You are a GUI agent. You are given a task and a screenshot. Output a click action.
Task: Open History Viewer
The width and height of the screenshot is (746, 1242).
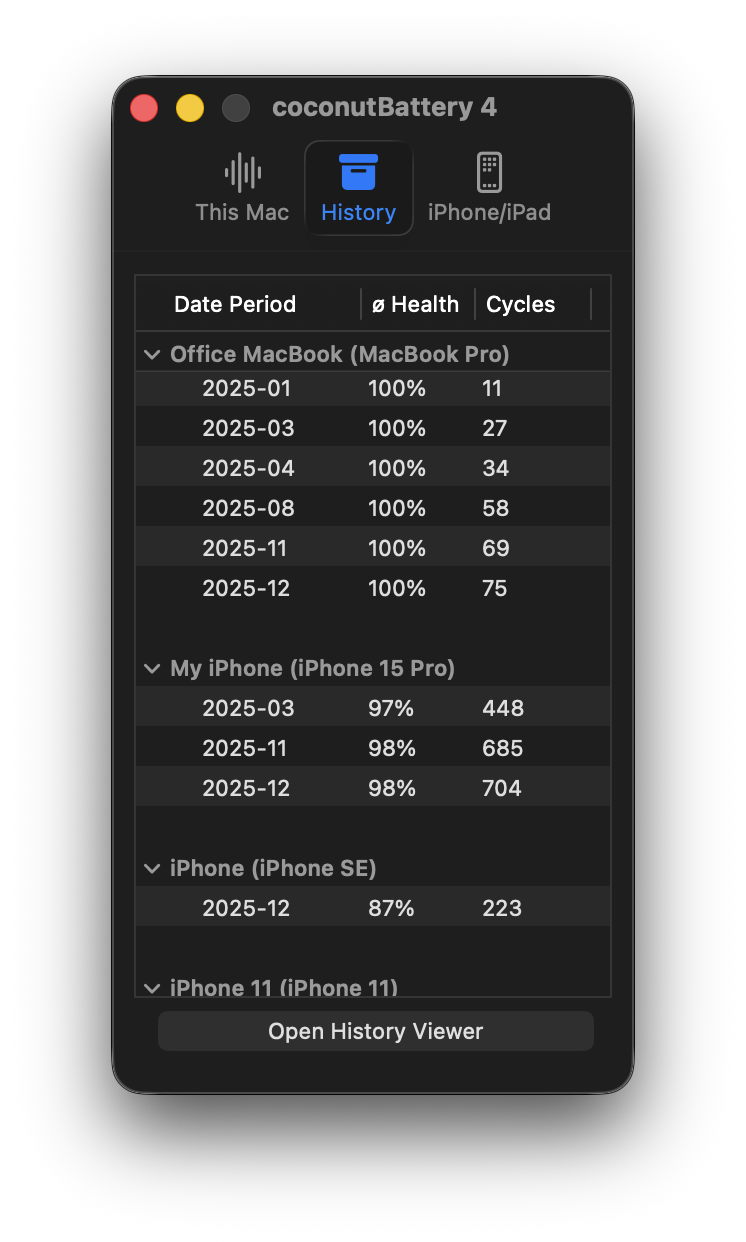(375, 1031)
